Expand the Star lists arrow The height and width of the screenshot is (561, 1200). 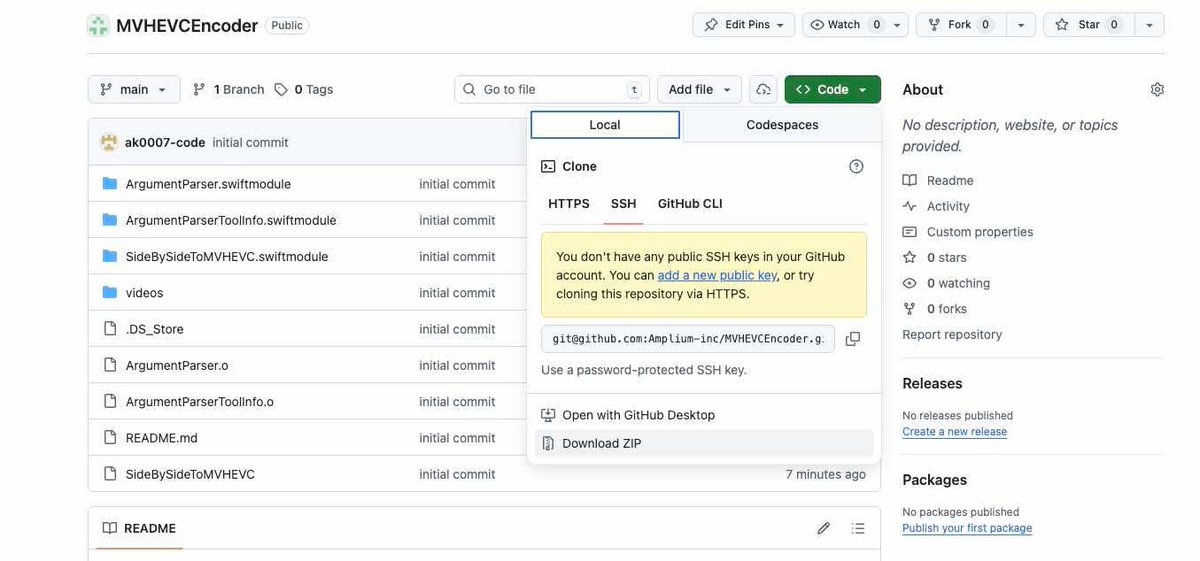1149,25
